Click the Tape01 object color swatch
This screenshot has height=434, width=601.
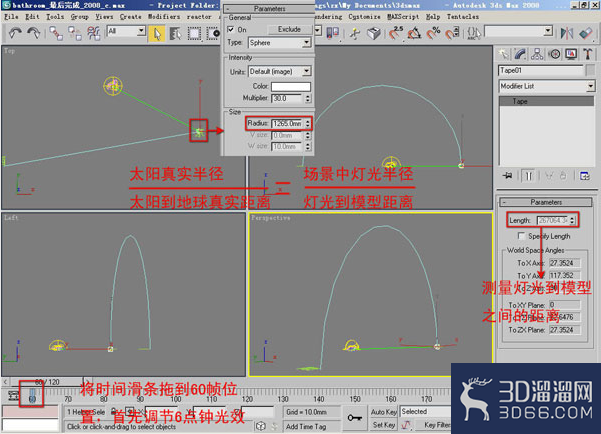click(591, 70)
